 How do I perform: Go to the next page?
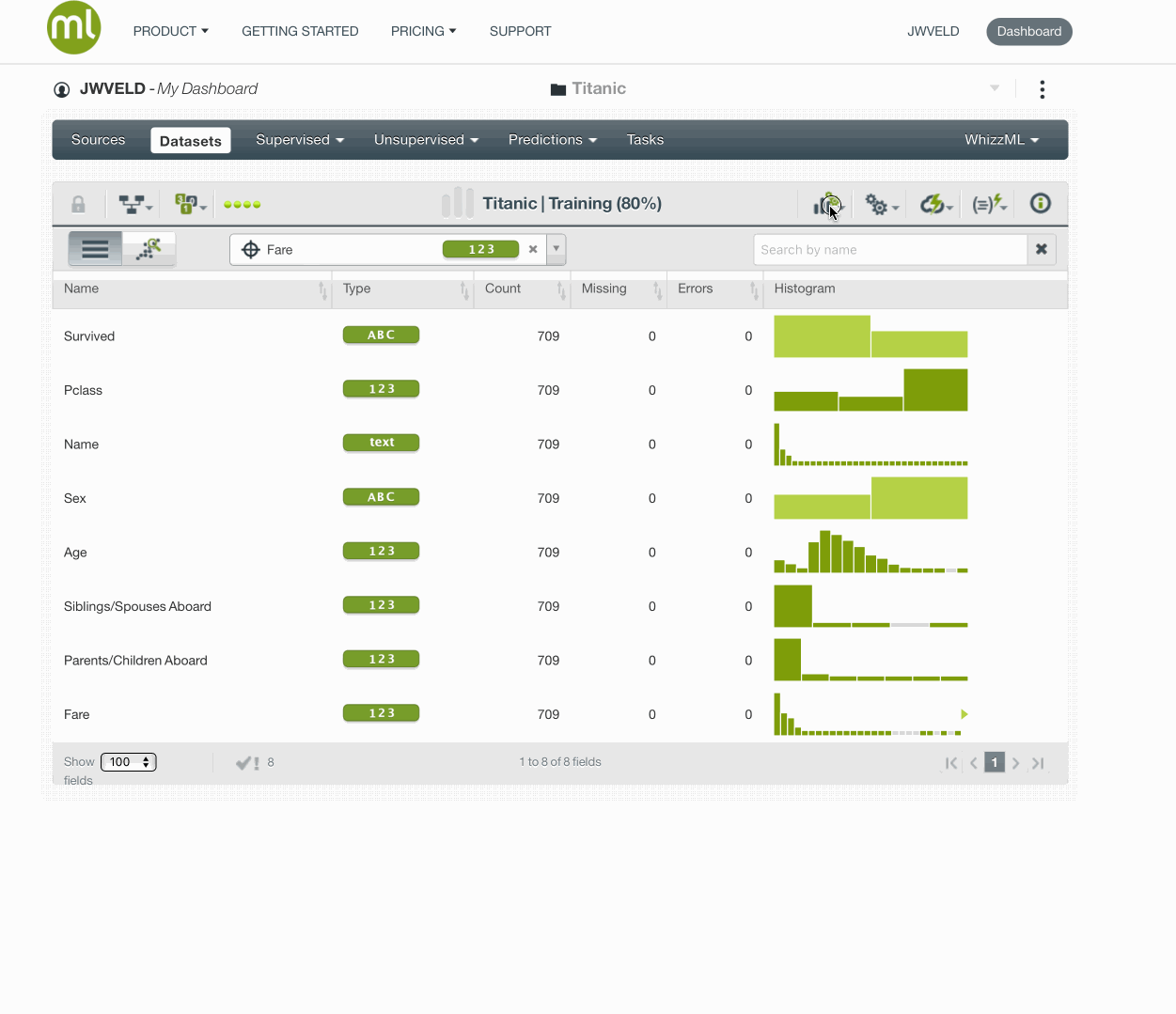(1015, 763)
